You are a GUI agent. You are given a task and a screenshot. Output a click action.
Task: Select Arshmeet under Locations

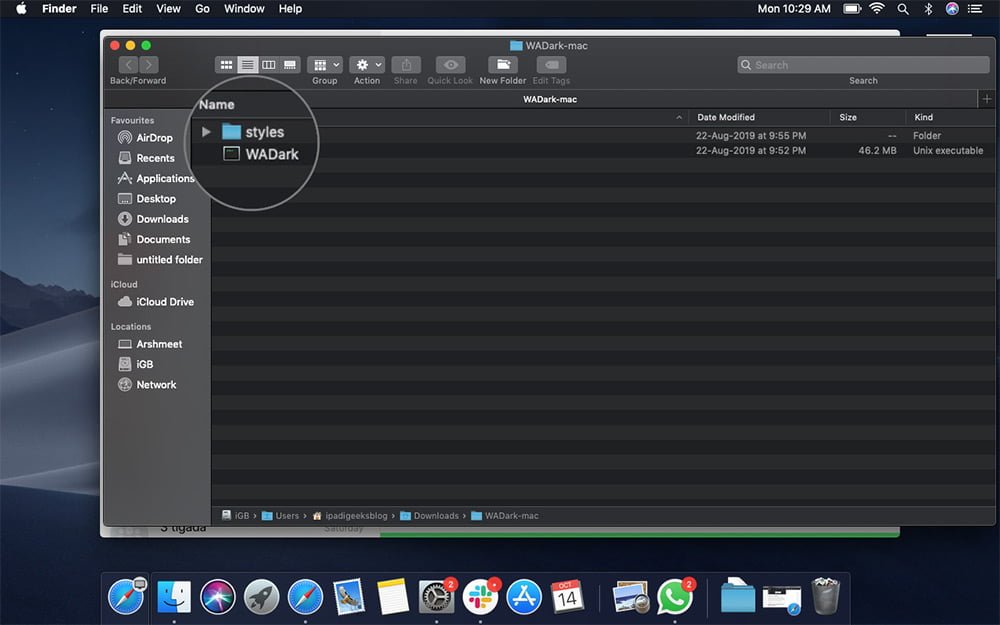150,344
